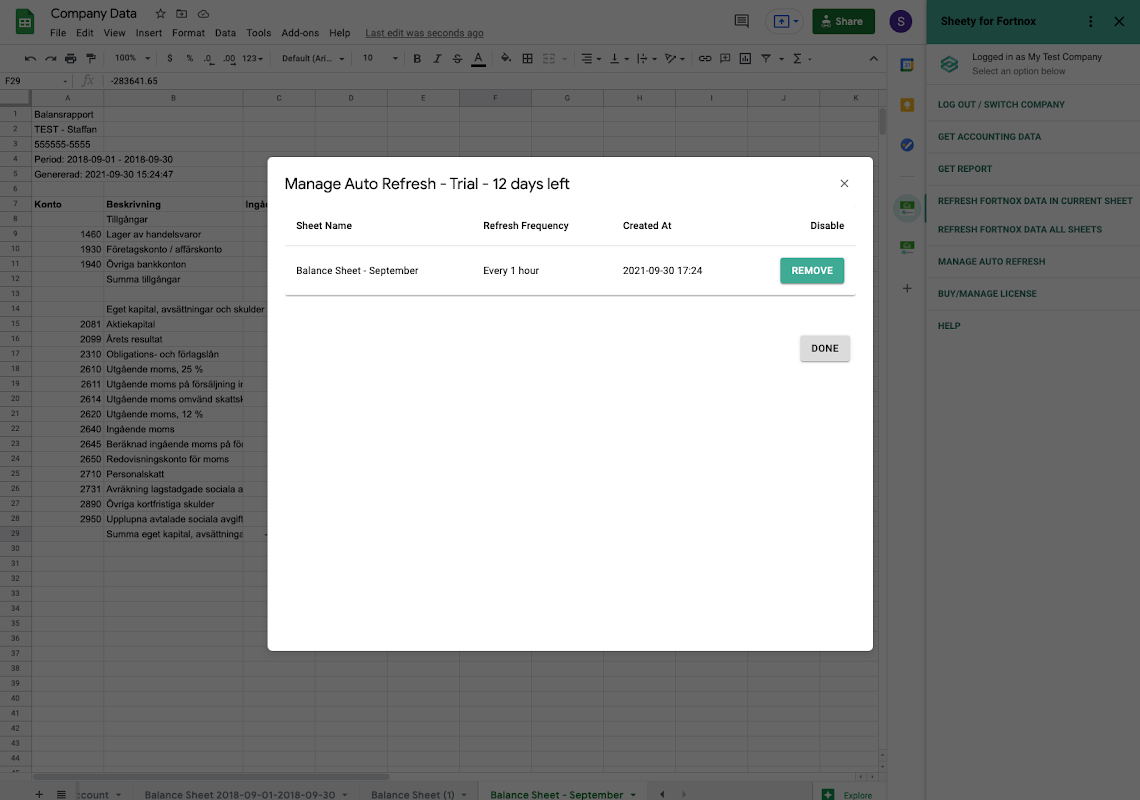Open the fill color picker
The image size is (1140, 800).
coord(506,58)
